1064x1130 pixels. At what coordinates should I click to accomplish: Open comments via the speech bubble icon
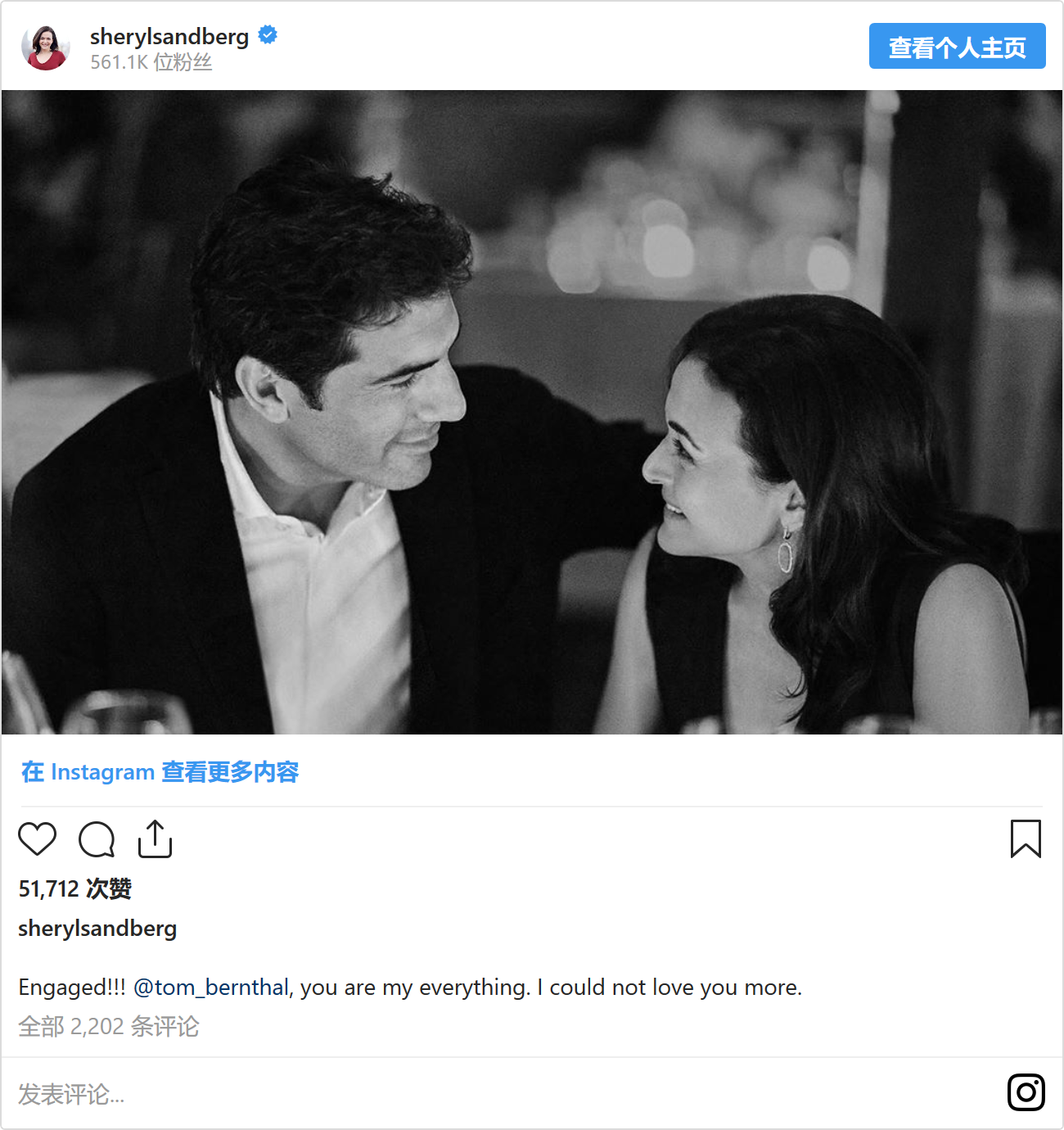pos(97,838)
